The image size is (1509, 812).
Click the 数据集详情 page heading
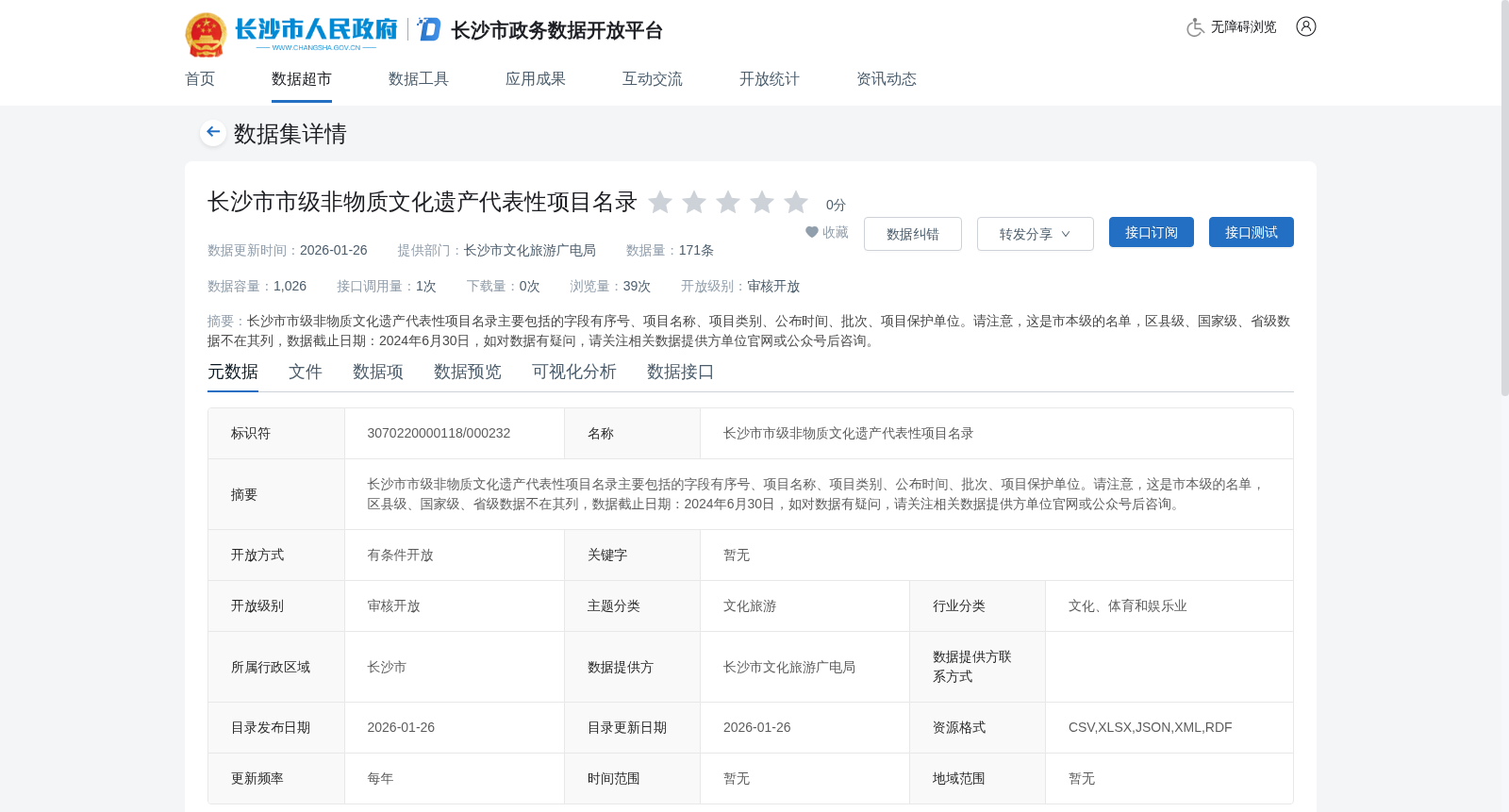pyautogui.click(x=290, y=133)
